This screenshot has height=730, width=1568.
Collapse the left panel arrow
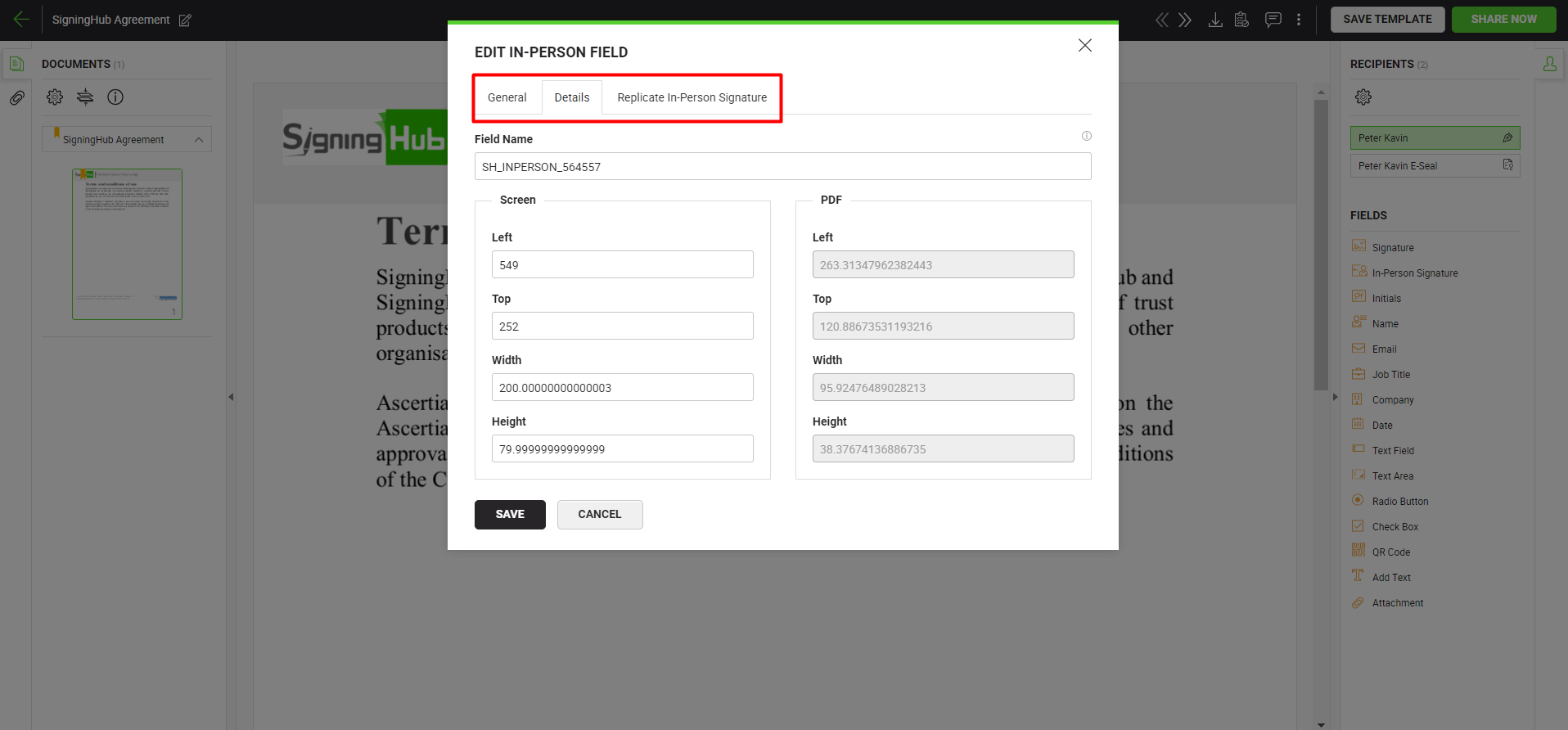231,397
